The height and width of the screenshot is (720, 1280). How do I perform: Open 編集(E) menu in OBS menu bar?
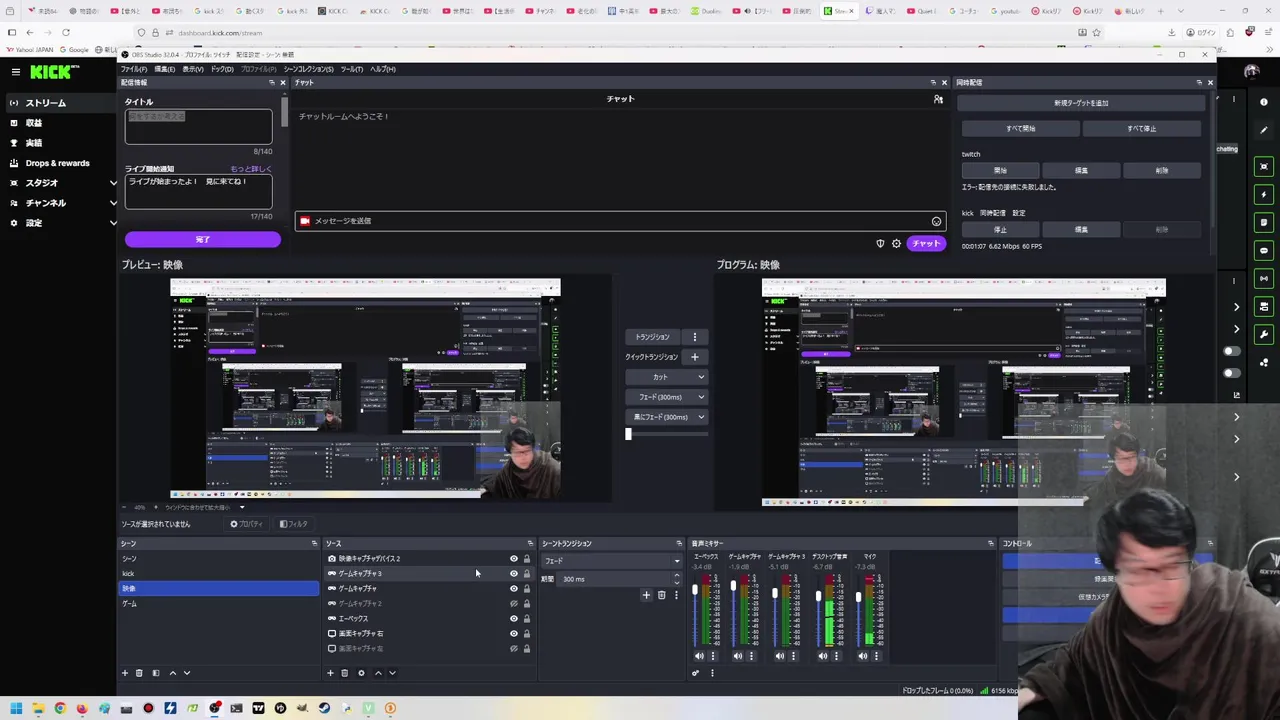click(164, 69)
